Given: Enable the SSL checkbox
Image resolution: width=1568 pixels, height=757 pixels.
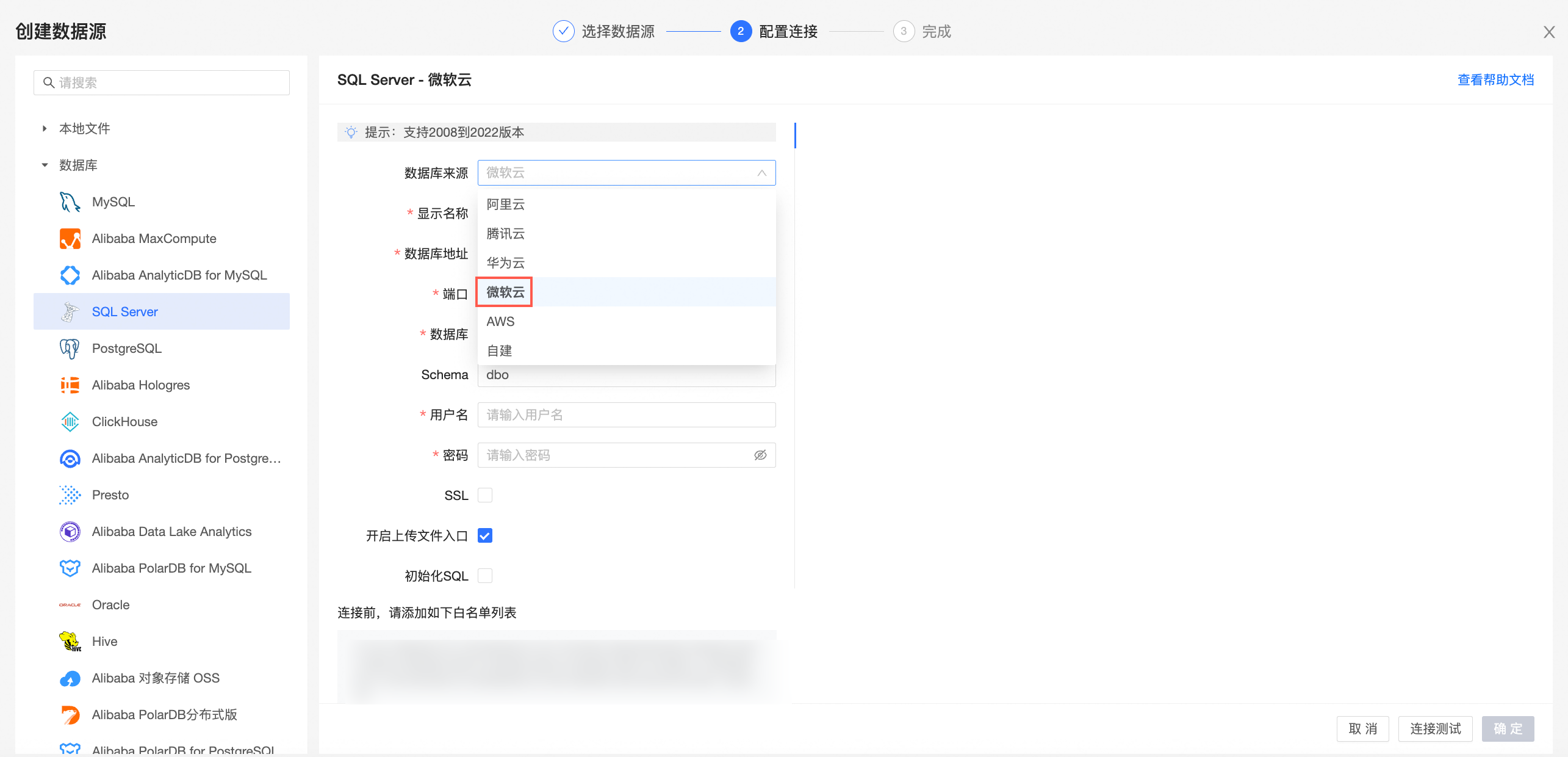Looking at the screenshot, I should (485, 495).
